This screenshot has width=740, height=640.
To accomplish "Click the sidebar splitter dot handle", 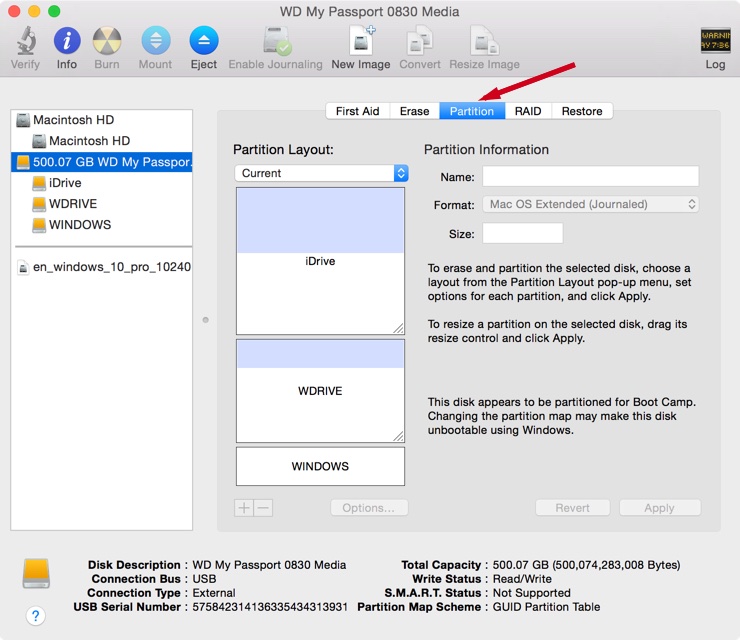I will coord(206,320).
